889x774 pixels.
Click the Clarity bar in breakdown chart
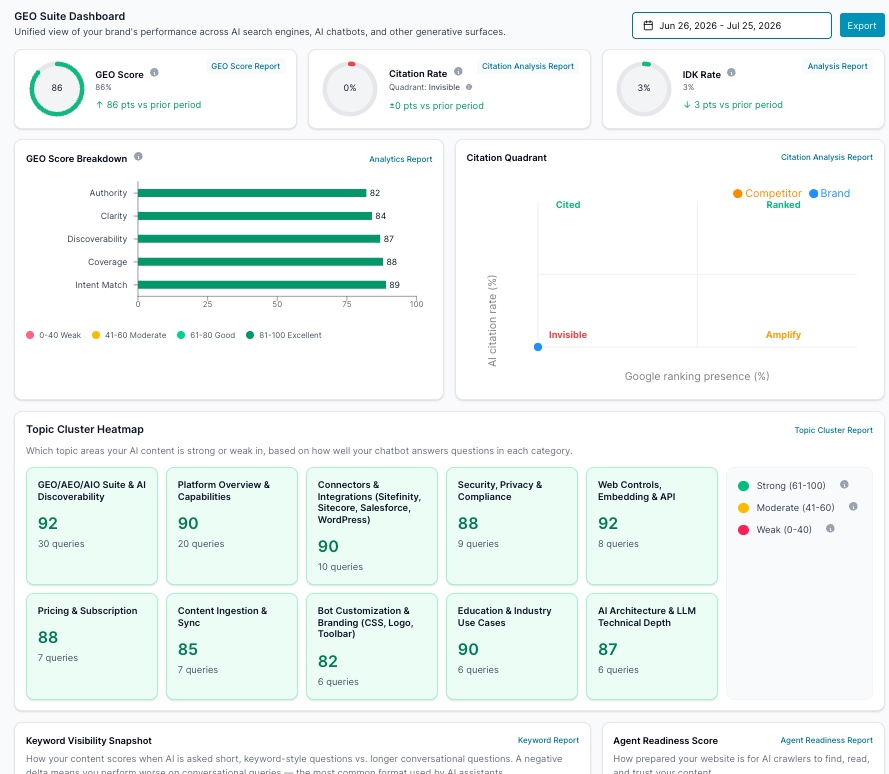pos(255,216)
